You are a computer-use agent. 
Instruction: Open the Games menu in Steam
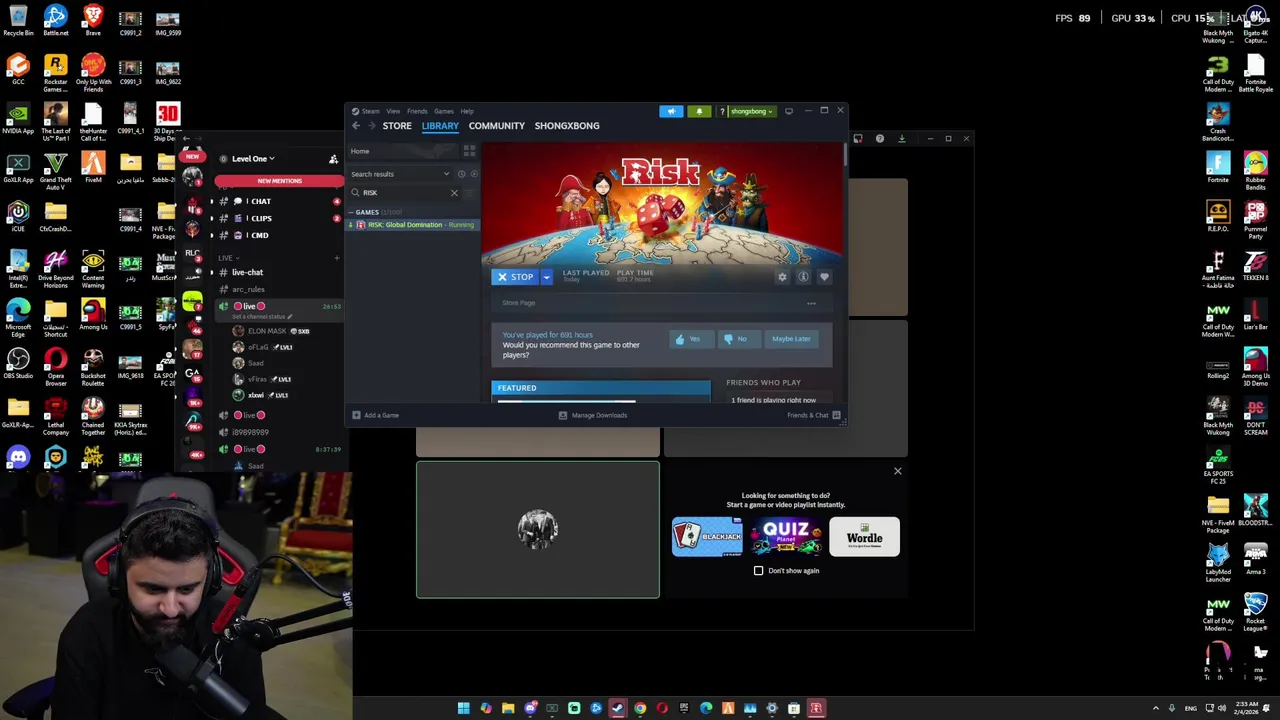[x=443, y=111]
